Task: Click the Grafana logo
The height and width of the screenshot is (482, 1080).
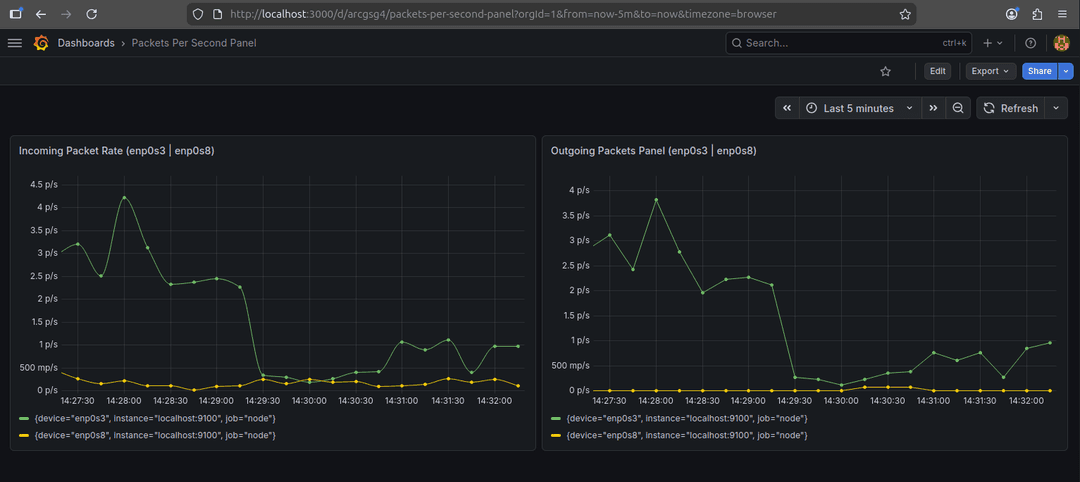Action: point(41,43)
